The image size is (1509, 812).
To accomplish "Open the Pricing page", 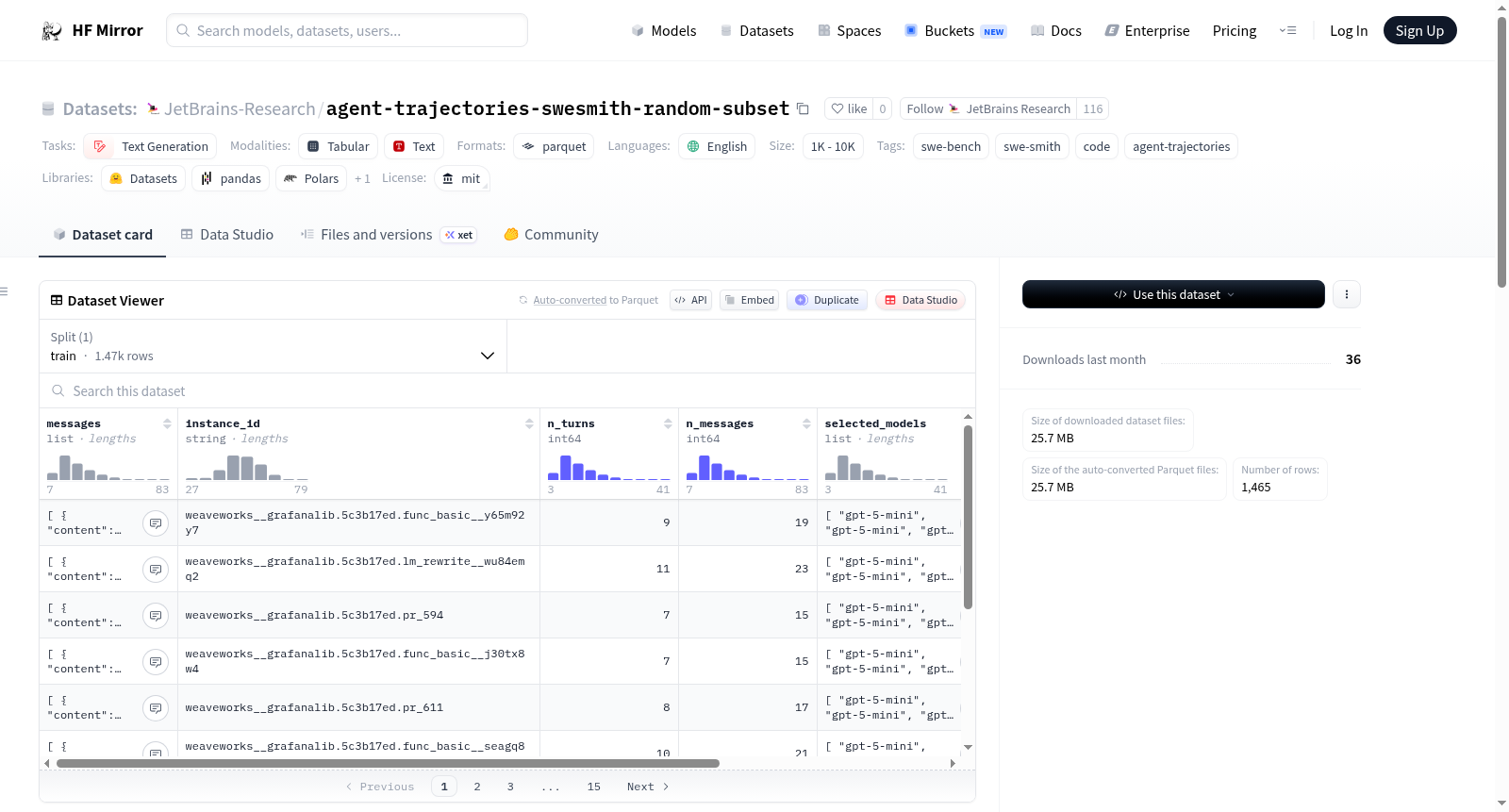I will tap(1235, 31).
